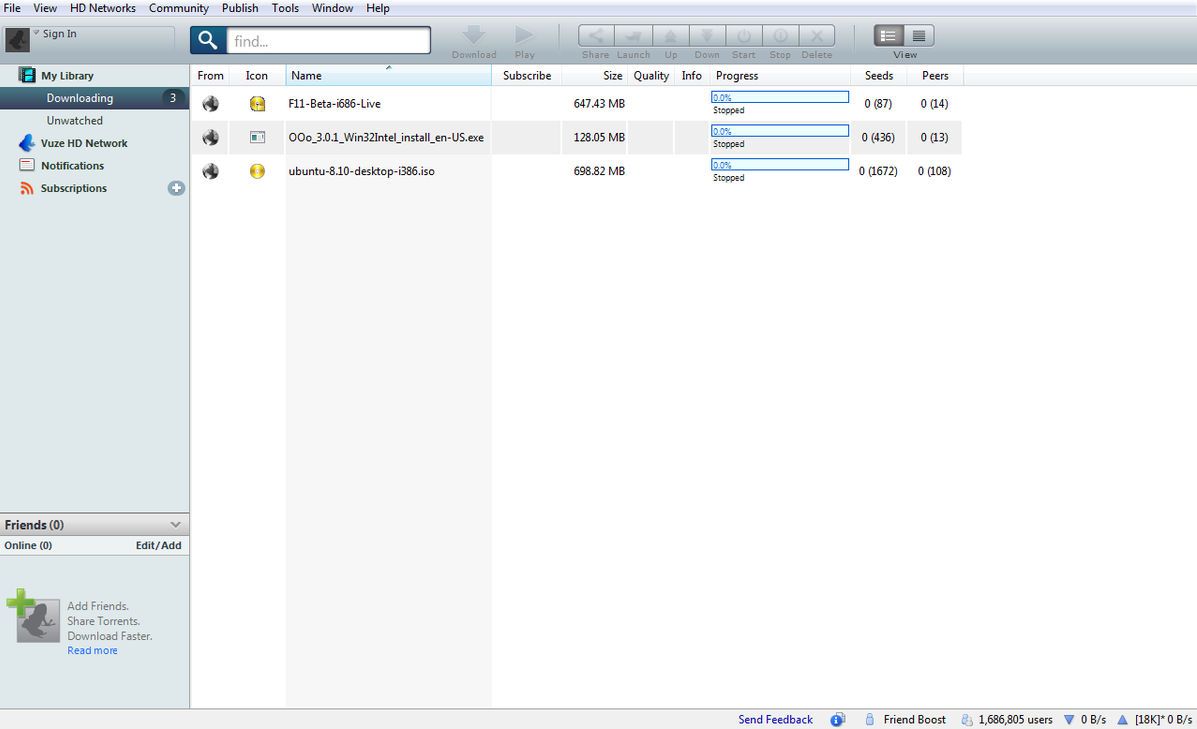
Task: Click the Send Feedback link
Action: (775, 719)
